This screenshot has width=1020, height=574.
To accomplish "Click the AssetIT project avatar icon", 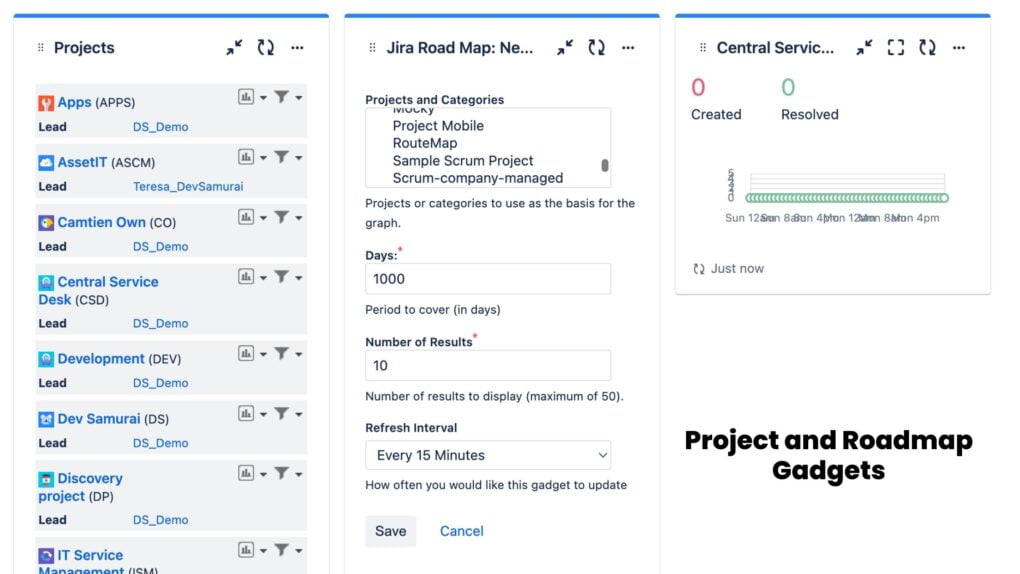I will pyautogui.click(x=46, y=163).
